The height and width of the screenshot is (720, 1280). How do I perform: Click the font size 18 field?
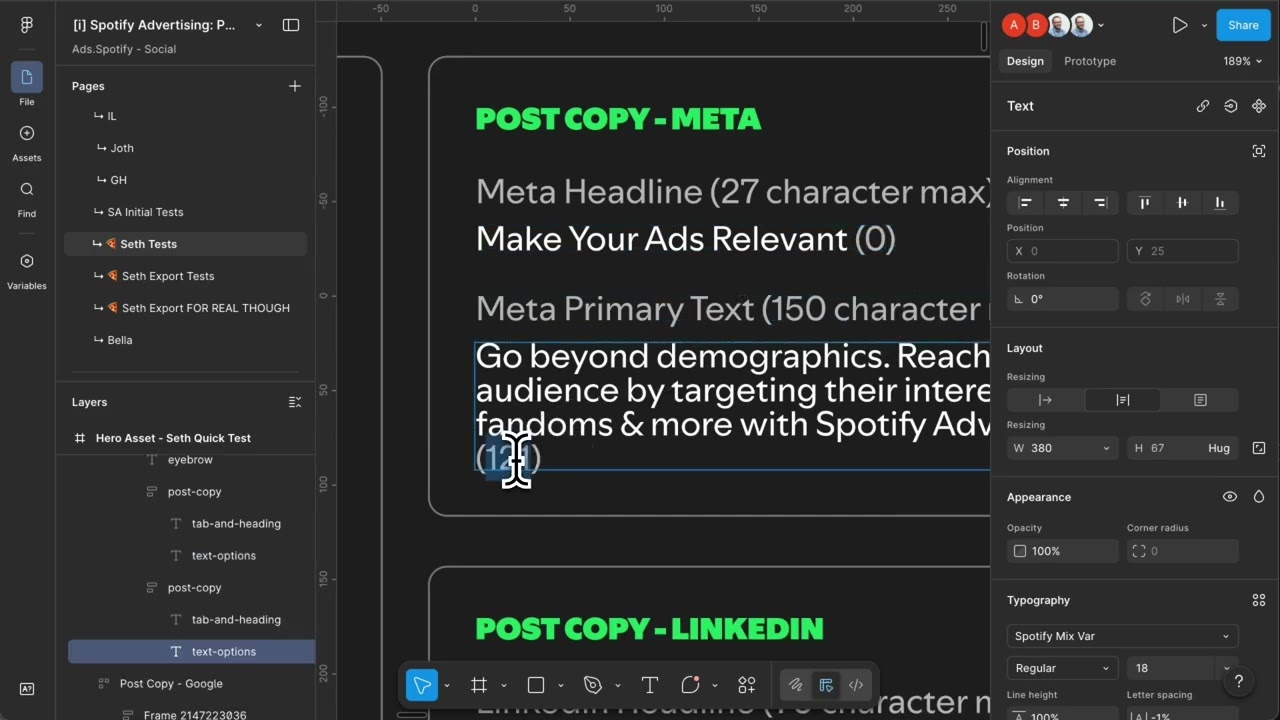pyautogui.click(x=1170, y=668)
